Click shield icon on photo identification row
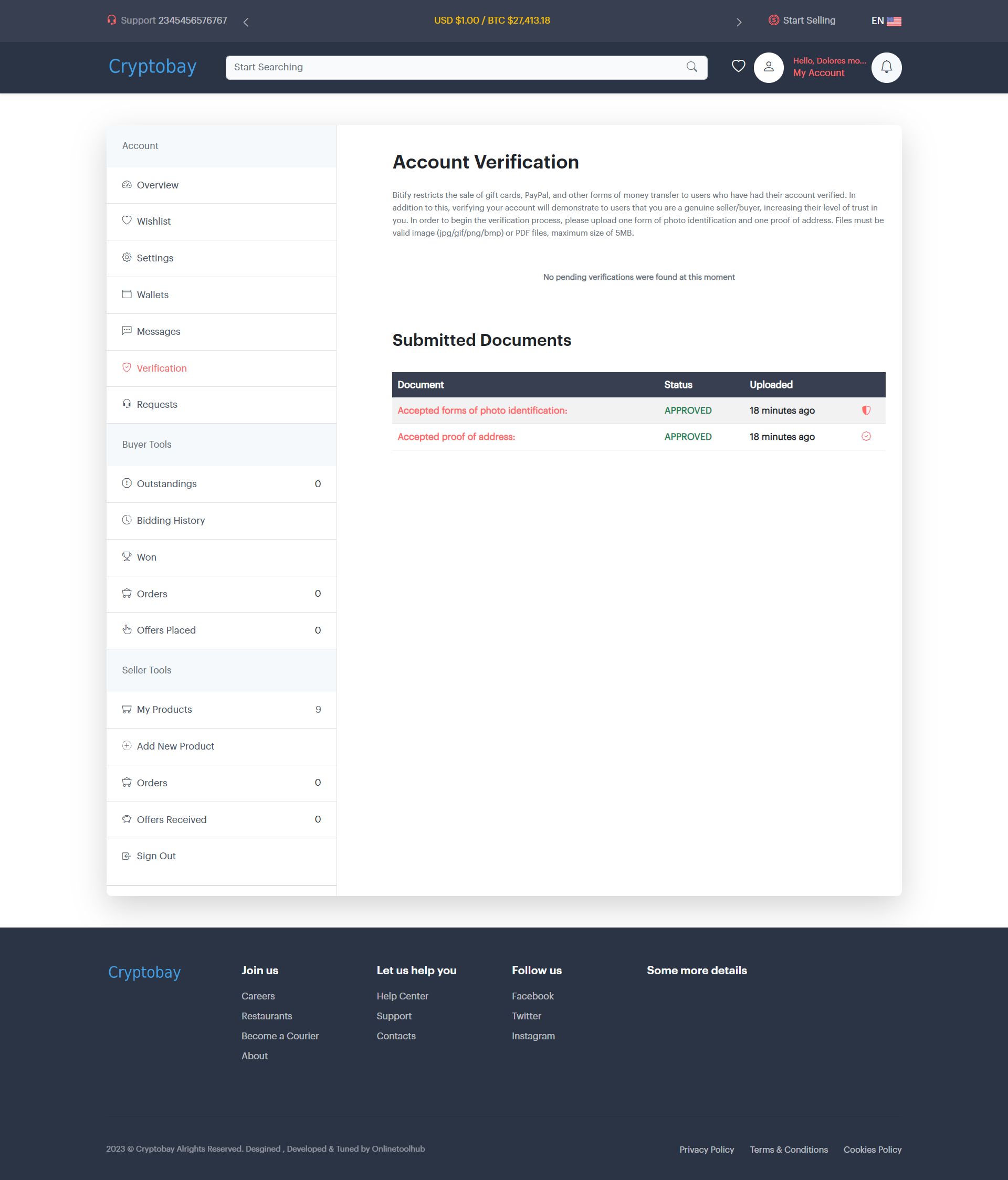This screenshot has height=1180, width=1008. click(866, 410)
